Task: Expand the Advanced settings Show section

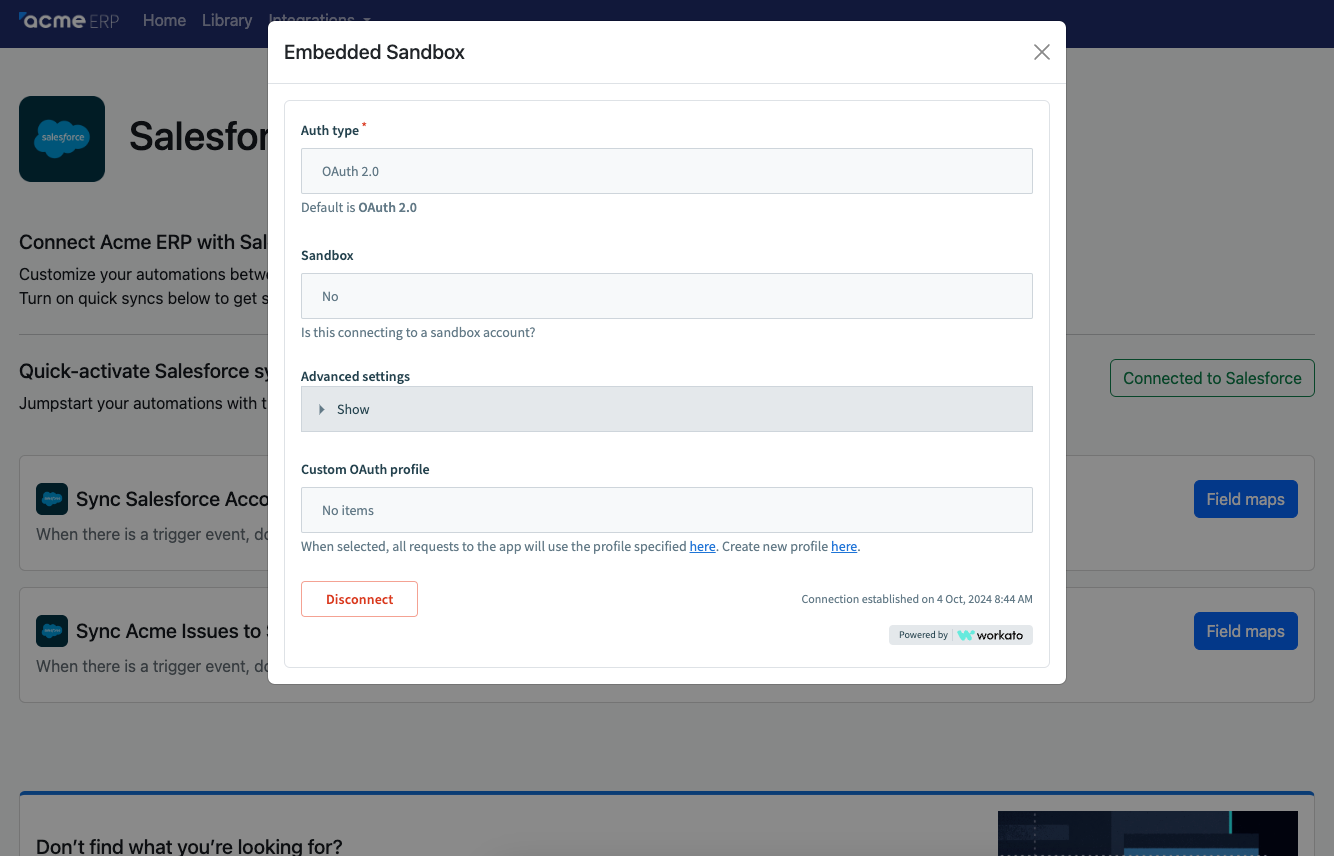Action: click(666, 409)
